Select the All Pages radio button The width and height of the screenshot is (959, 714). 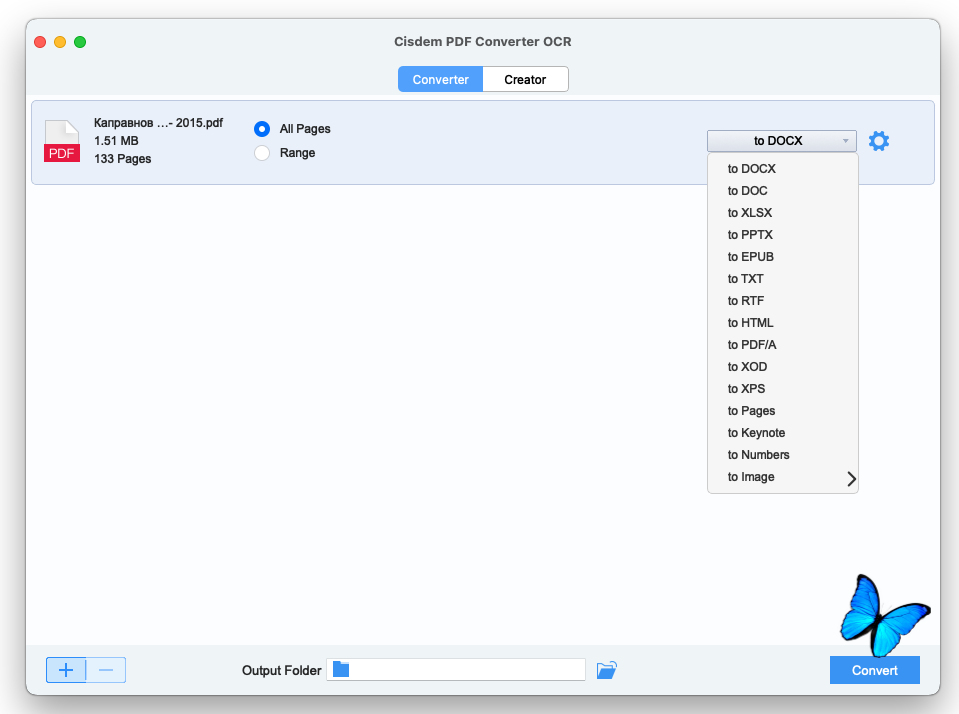[262, 129]
